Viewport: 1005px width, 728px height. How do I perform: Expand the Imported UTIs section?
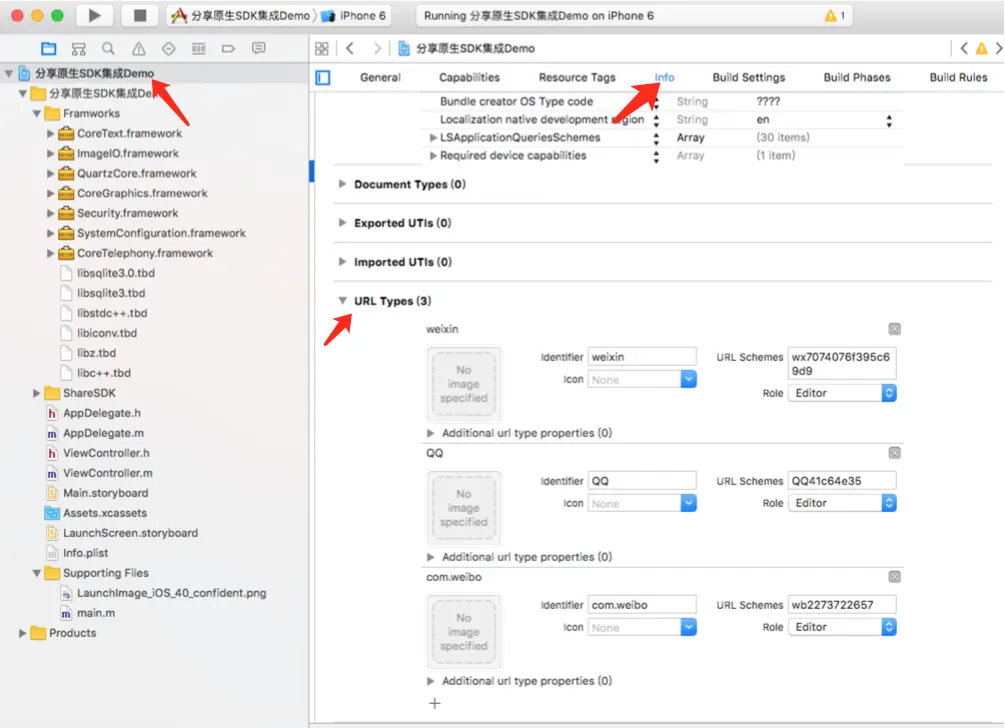point(342,261)
